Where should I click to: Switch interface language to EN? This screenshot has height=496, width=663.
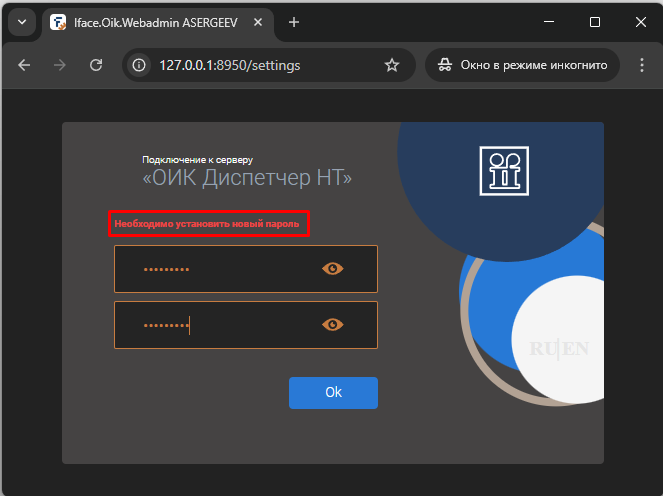pyautogui.click(x=576, y=349)
